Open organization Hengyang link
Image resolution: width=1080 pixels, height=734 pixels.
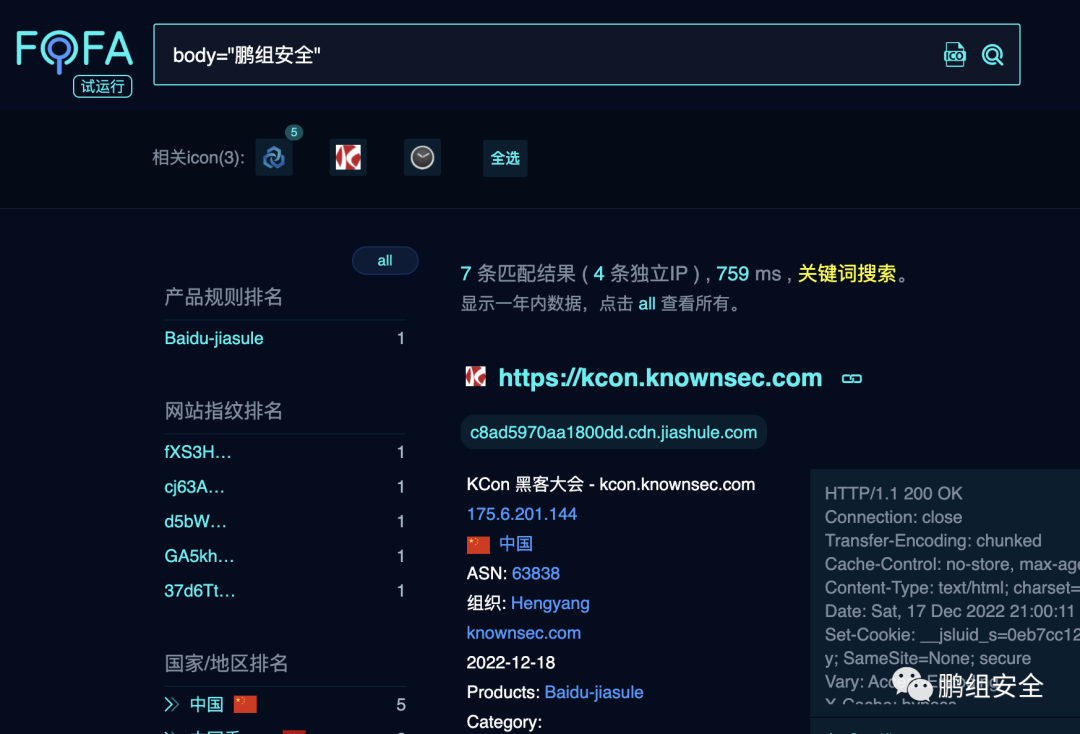tap(550, 603)
